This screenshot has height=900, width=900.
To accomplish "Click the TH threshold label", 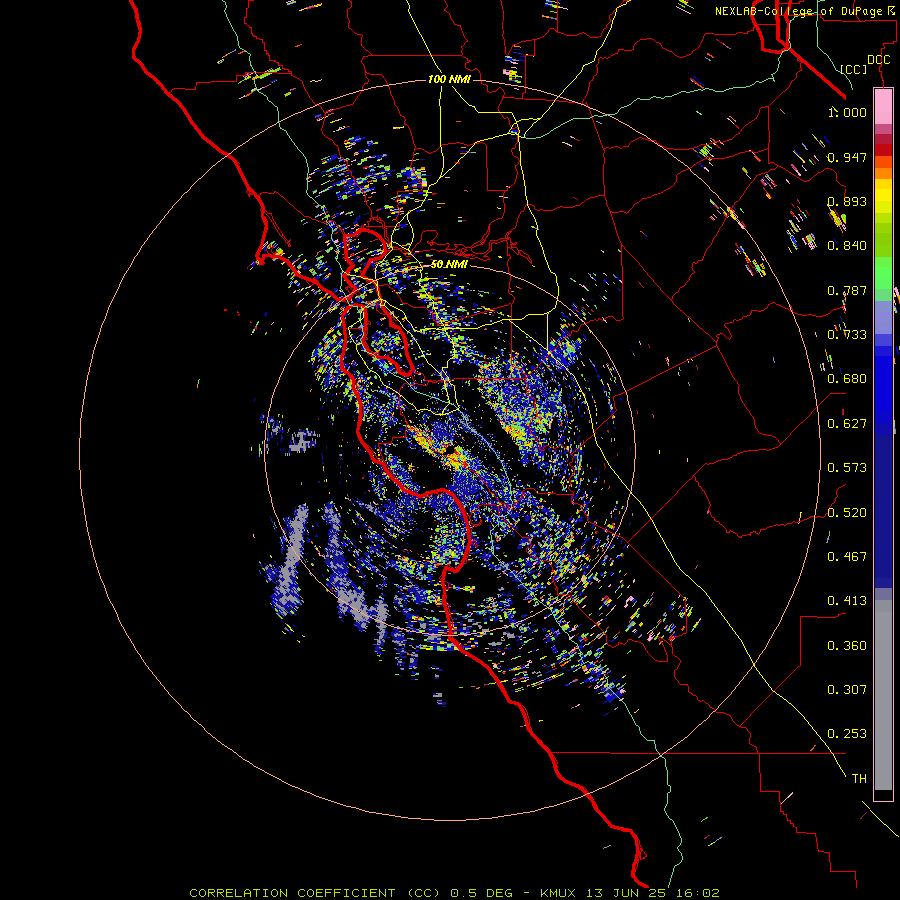I will (x=859, y=779).
